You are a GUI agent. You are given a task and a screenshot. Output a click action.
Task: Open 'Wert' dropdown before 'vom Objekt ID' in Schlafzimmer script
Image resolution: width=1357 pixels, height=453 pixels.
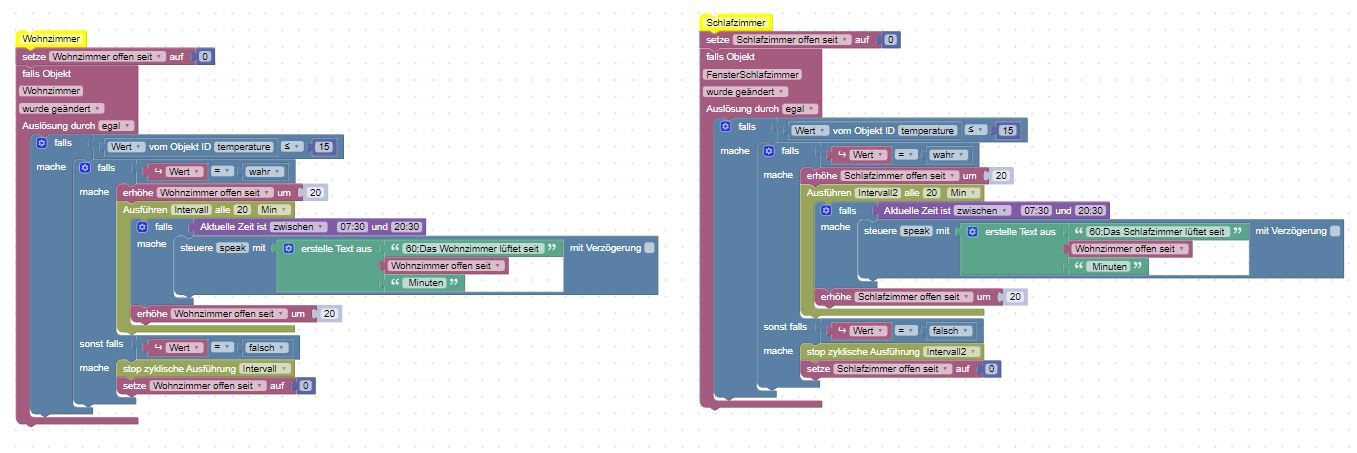pyautogui.click(x=810, y=130)
